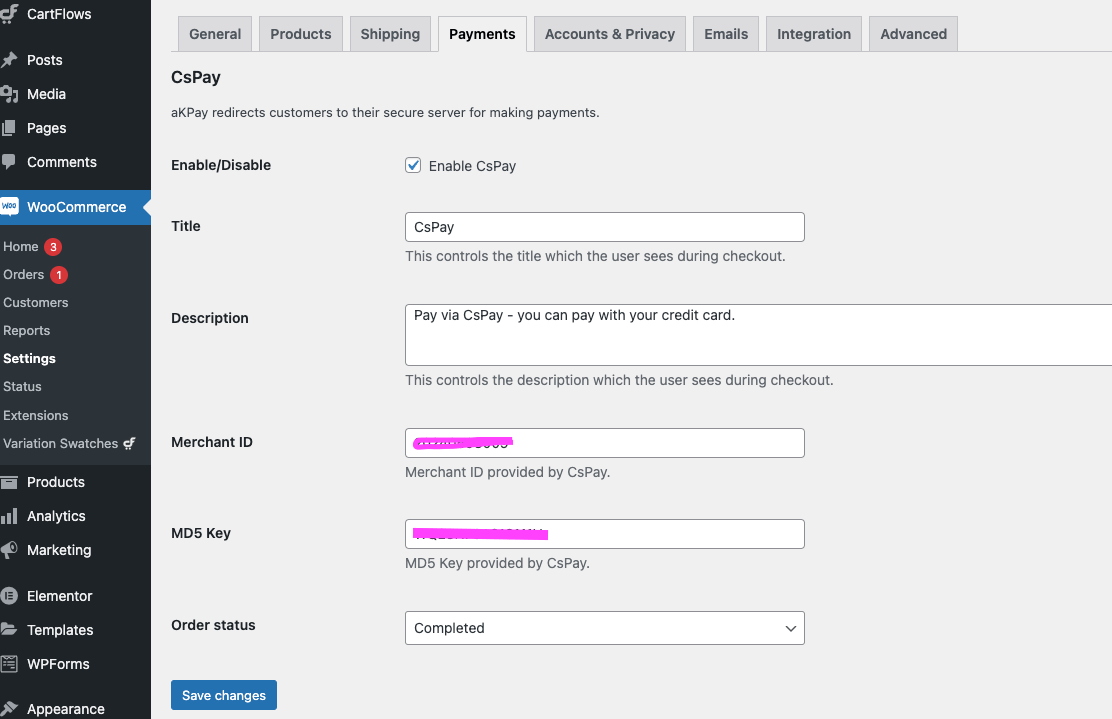The width and height of the screenshot is (1112, 719).
Task: Open the Extensions submenu link
Action: (35, 416)
